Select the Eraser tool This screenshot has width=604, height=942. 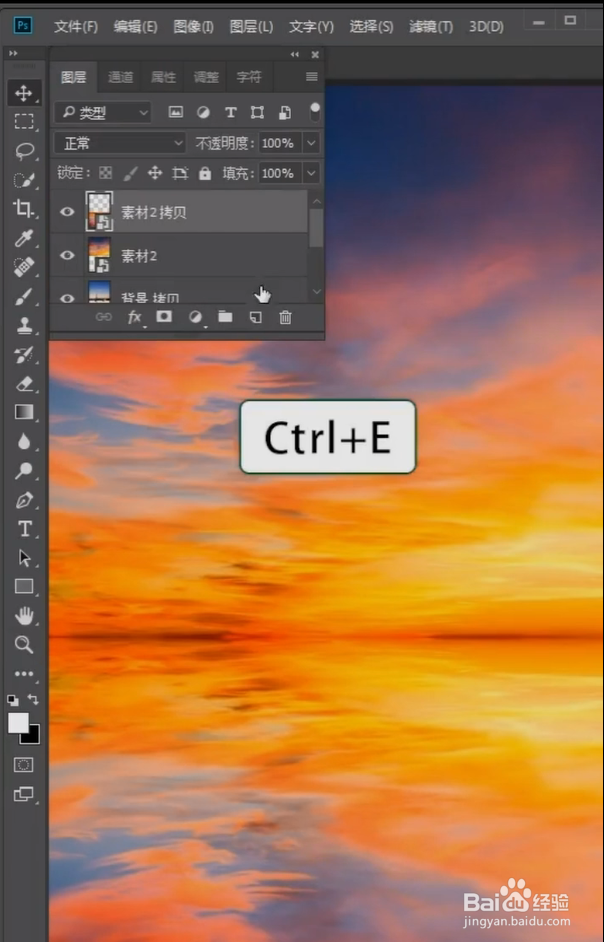[24, 383]
